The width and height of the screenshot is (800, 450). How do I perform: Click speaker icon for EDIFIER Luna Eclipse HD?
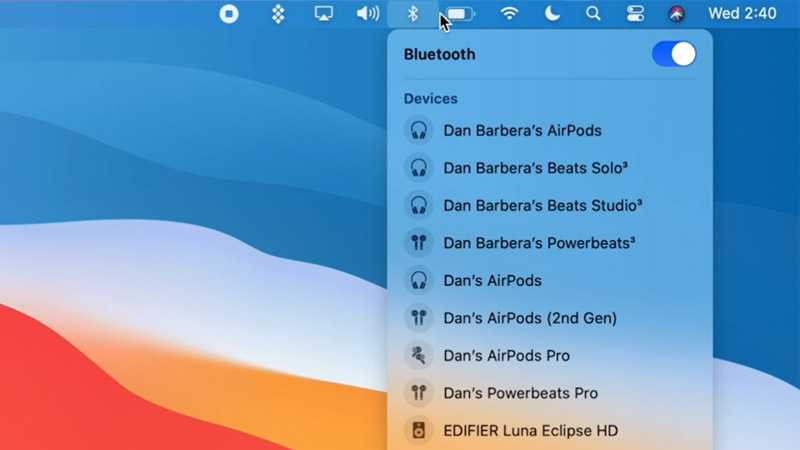pyautogui.click(x=419, y=430)
